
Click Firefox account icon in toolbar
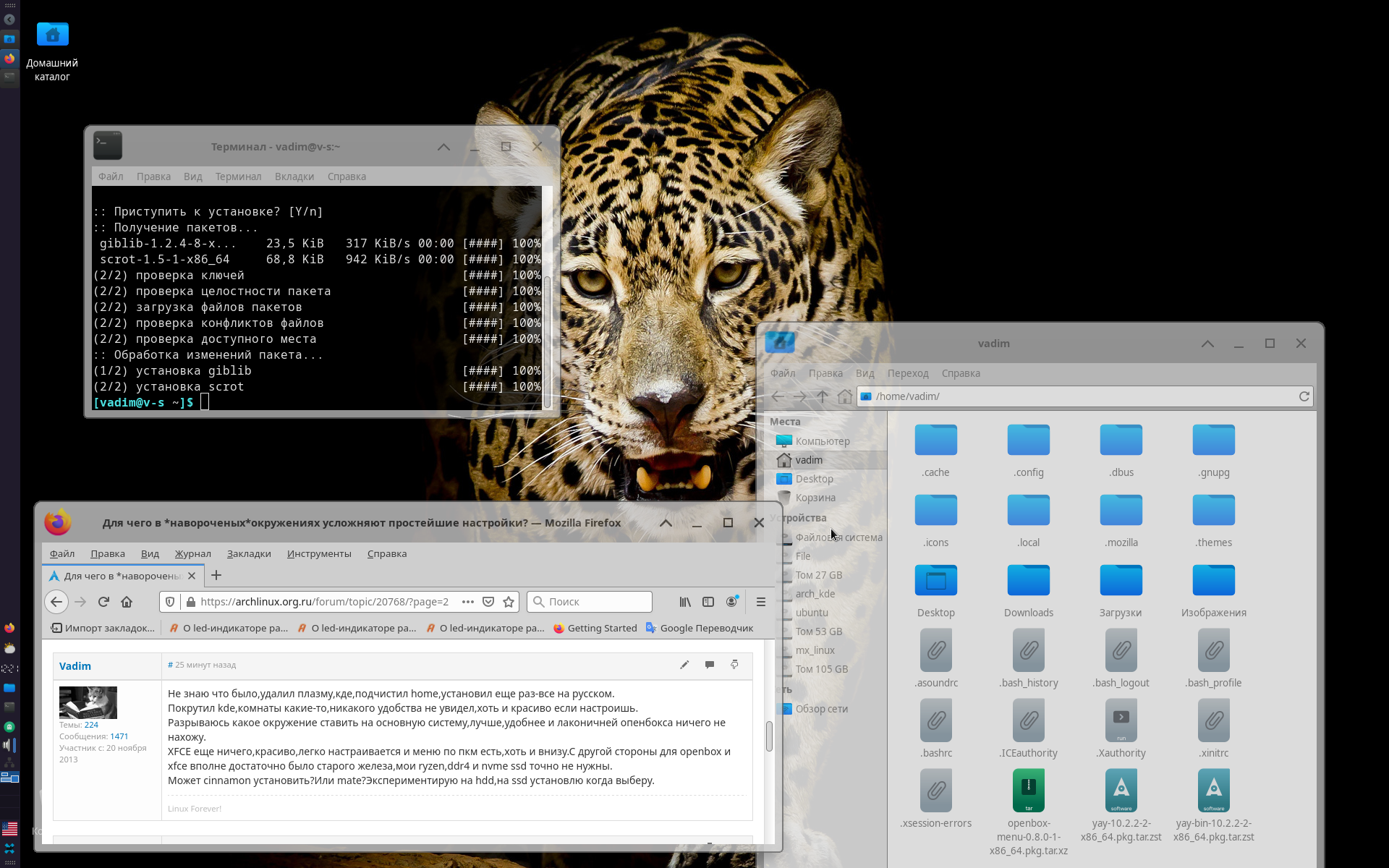pyautogui.click(x=731, y=602)
